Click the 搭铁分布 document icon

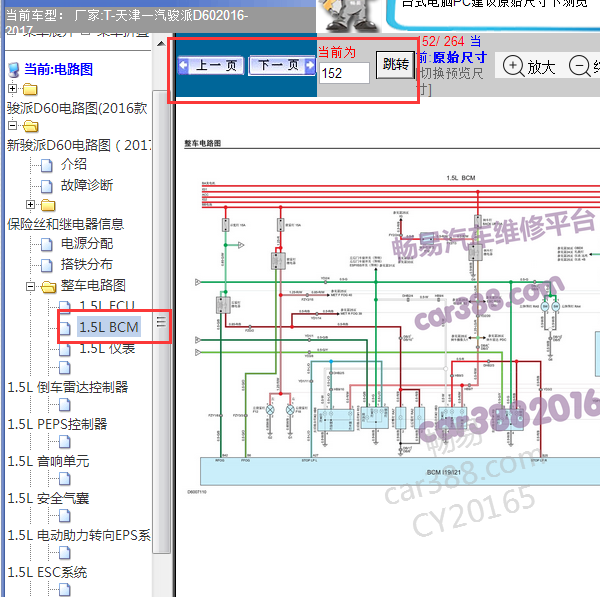click(x=47, y=265)
